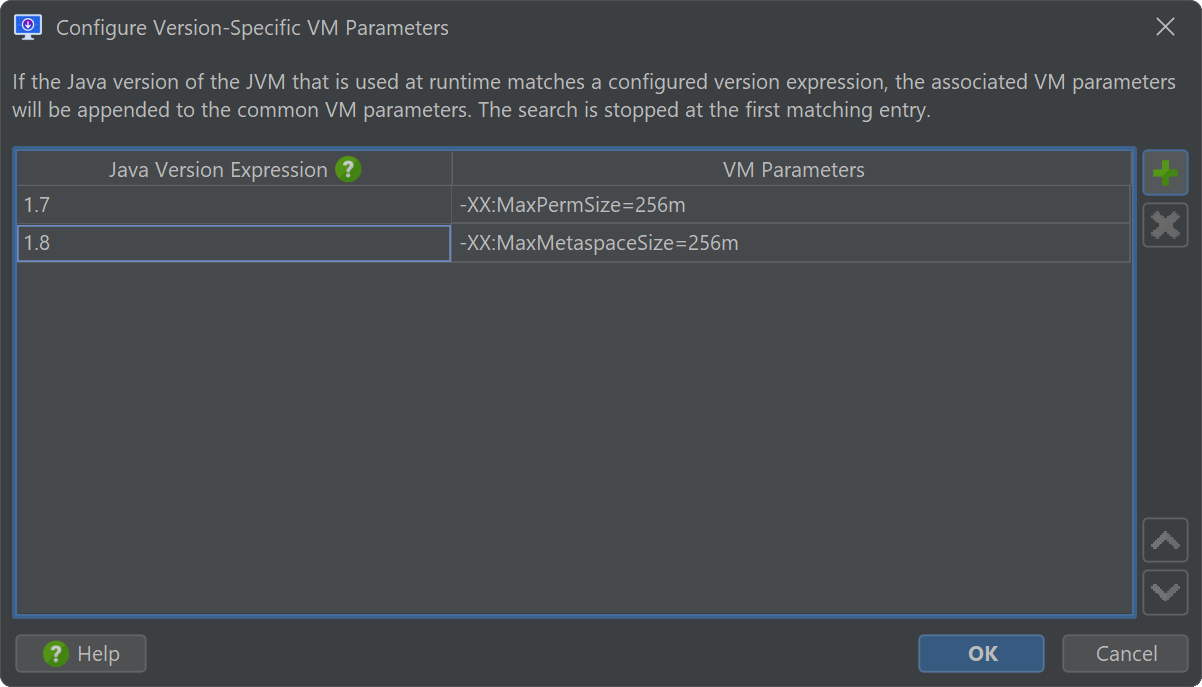
Task: Select the 1.7 version expression cell
Action: click(234, 205)
